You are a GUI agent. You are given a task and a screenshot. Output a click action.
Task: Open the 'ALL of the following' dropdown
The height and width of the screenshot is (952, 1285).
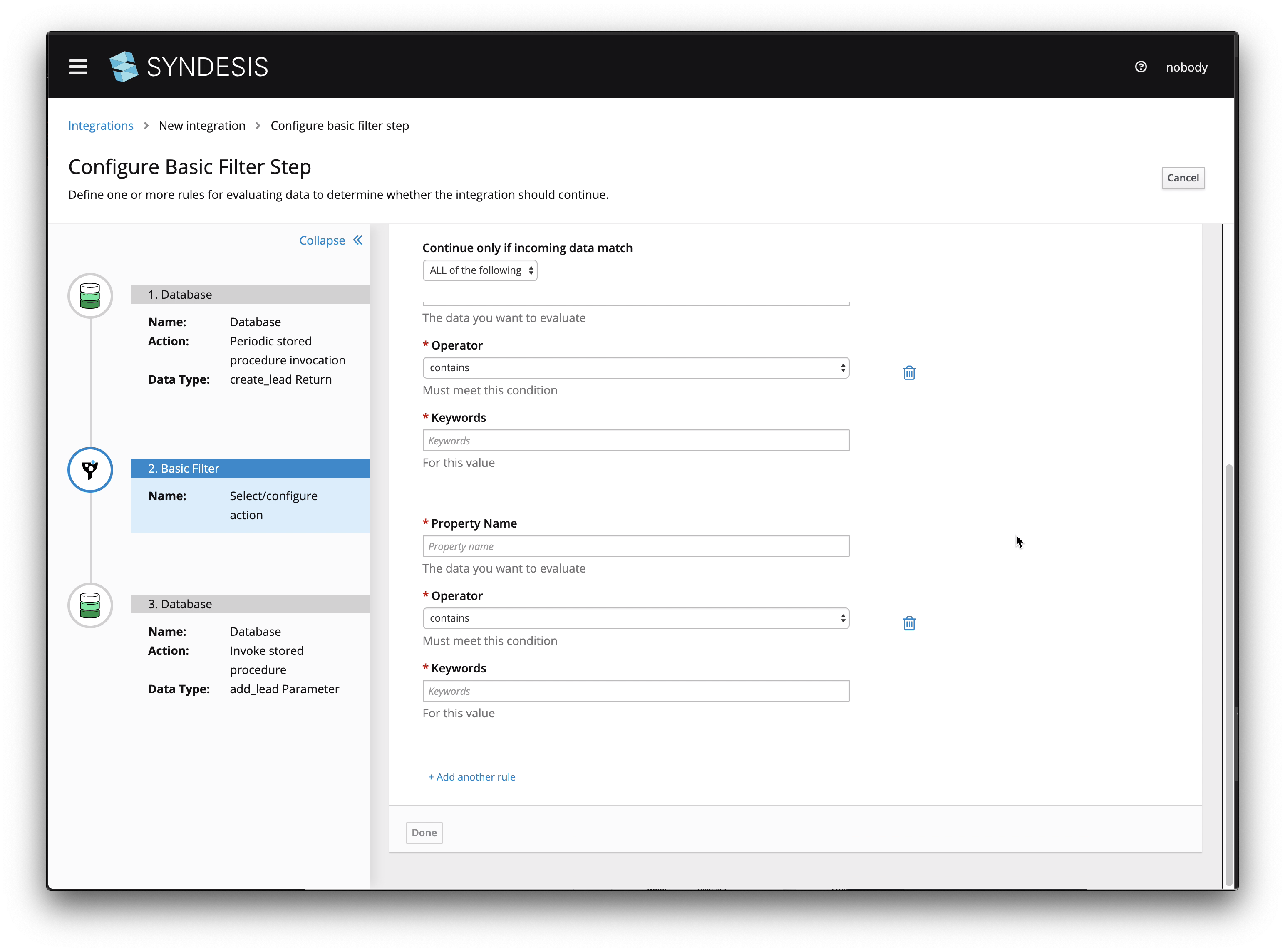click(x=480, y=270)
